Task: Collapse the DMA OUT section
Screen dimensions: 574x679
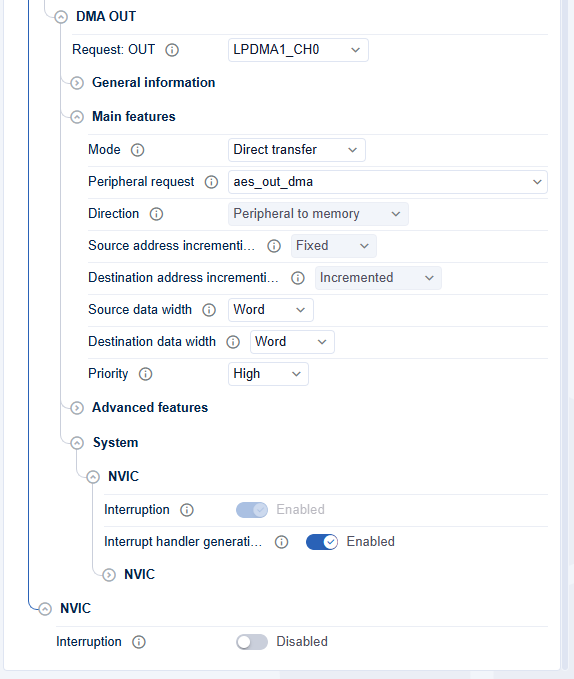Action: [x=61, y=17]
